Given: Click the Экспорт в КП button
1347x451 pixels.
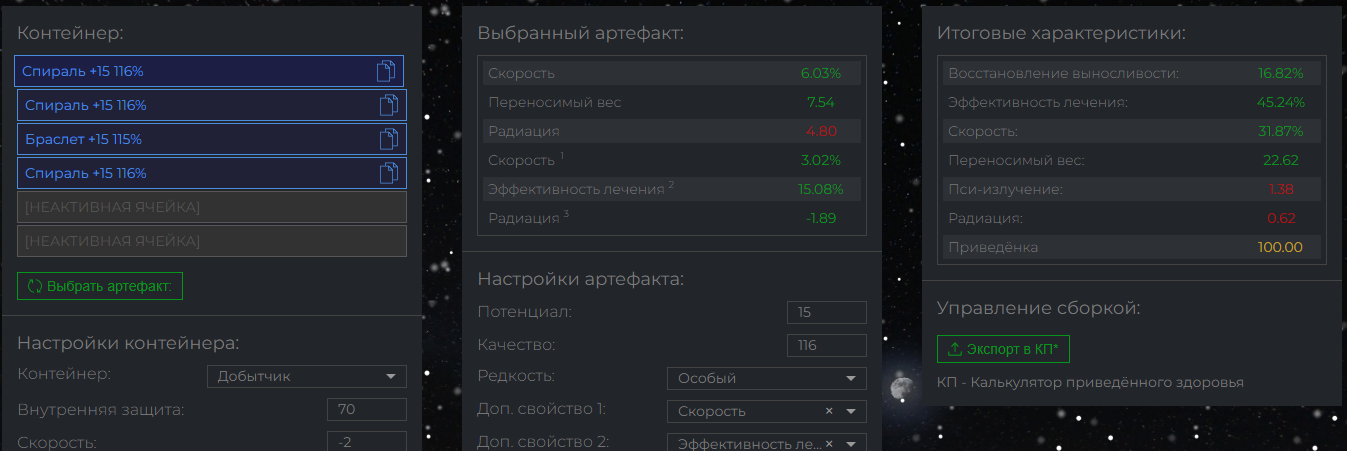Looking at the screenshot, I should pyautogui.click(x=1004, y=349).
